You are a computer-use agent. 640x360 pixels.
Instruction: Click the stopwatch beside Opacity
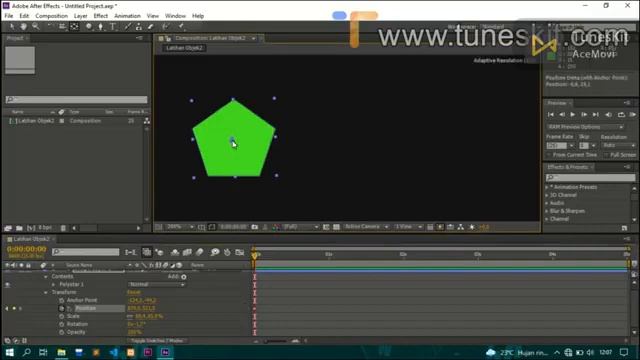(62, 332)
